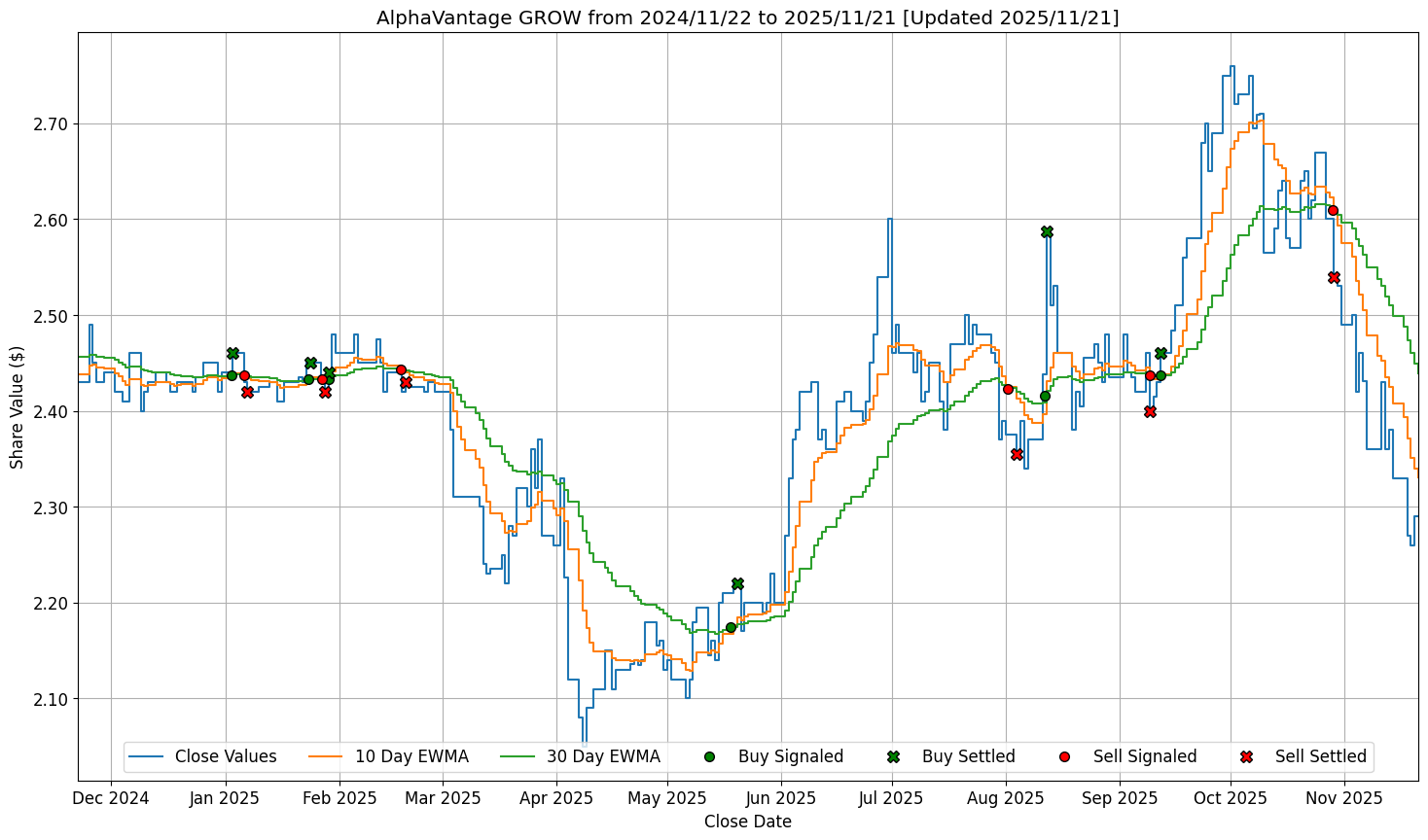The height and width of the screenshot is (840, 1428).
Task: Click the Share Value ($) y-axis label
Action: [18, 406]
